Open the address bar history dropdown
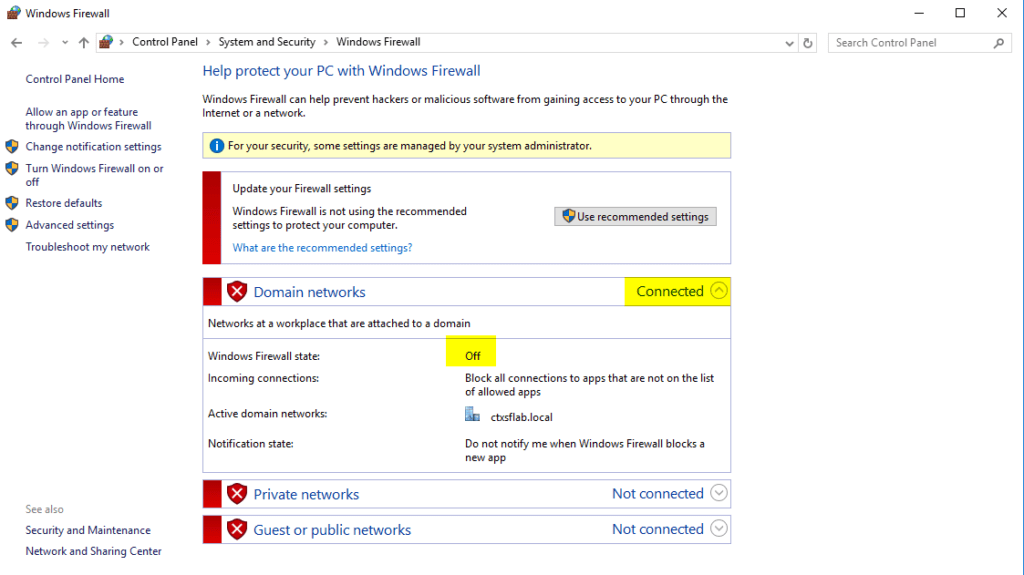This screenshot has height=575, width=1024. point(789,43)
